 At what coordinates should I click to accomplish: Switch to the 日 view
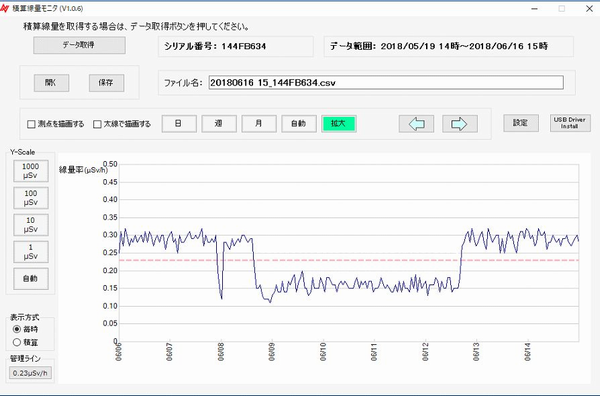[179, 124]
